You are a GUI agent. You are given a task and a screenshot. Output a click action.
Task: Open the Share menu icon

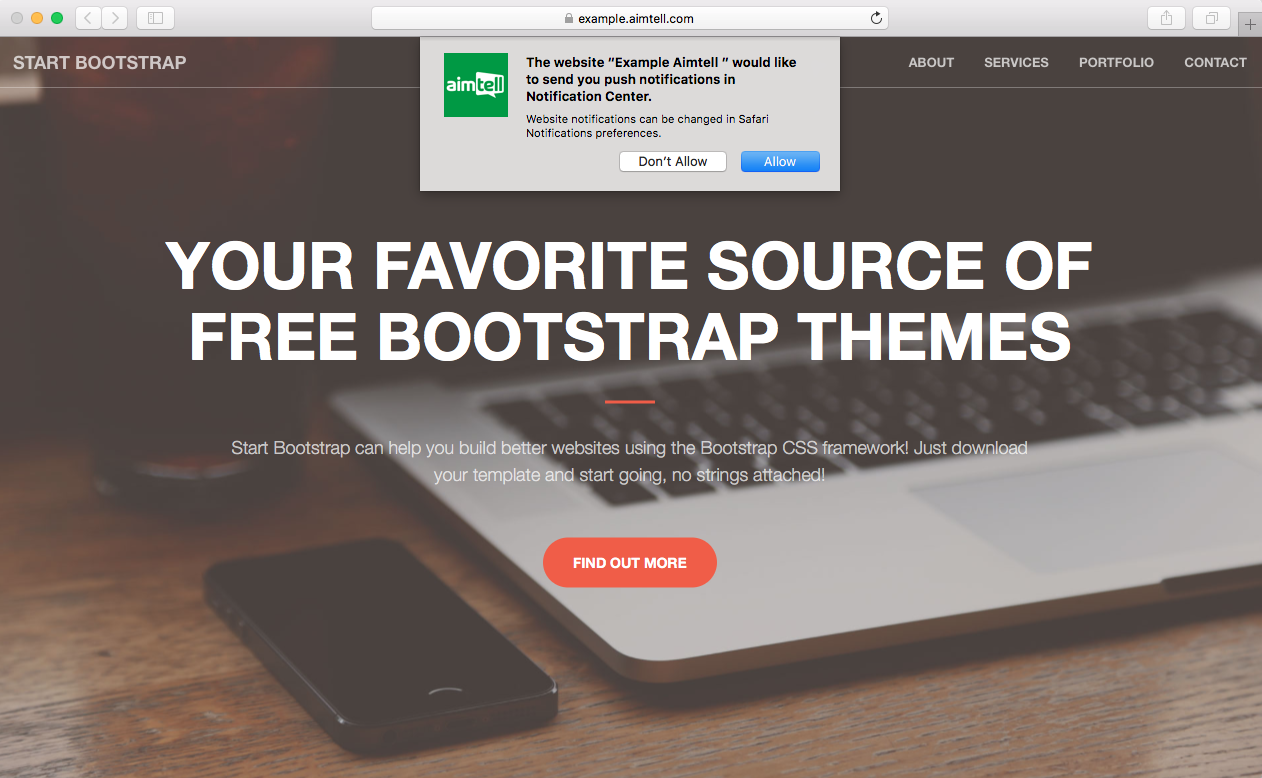coord(1166,18)
